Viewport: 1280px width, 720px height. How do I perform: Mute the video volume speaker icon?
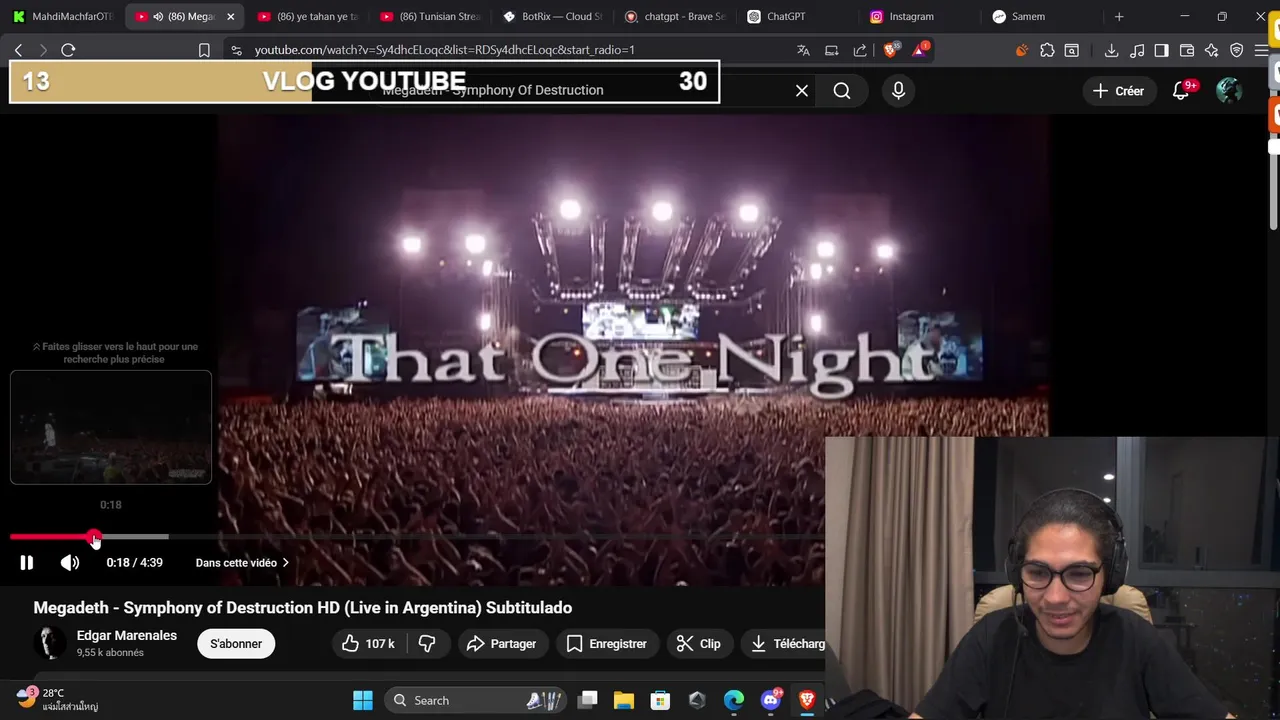click(69, 563)
